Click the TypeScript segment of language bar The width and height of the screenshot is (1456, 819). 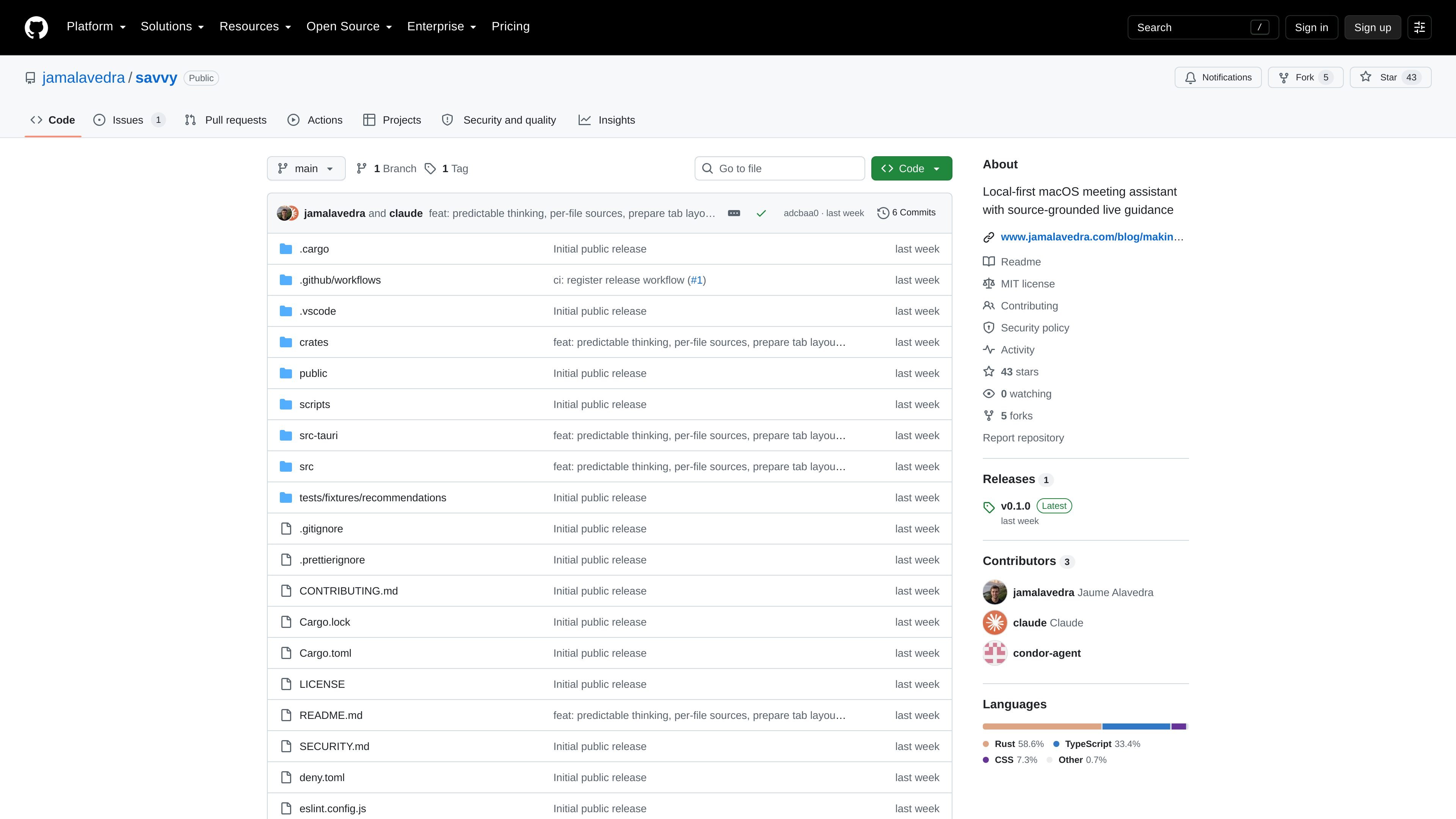(x=1136, y=726)
